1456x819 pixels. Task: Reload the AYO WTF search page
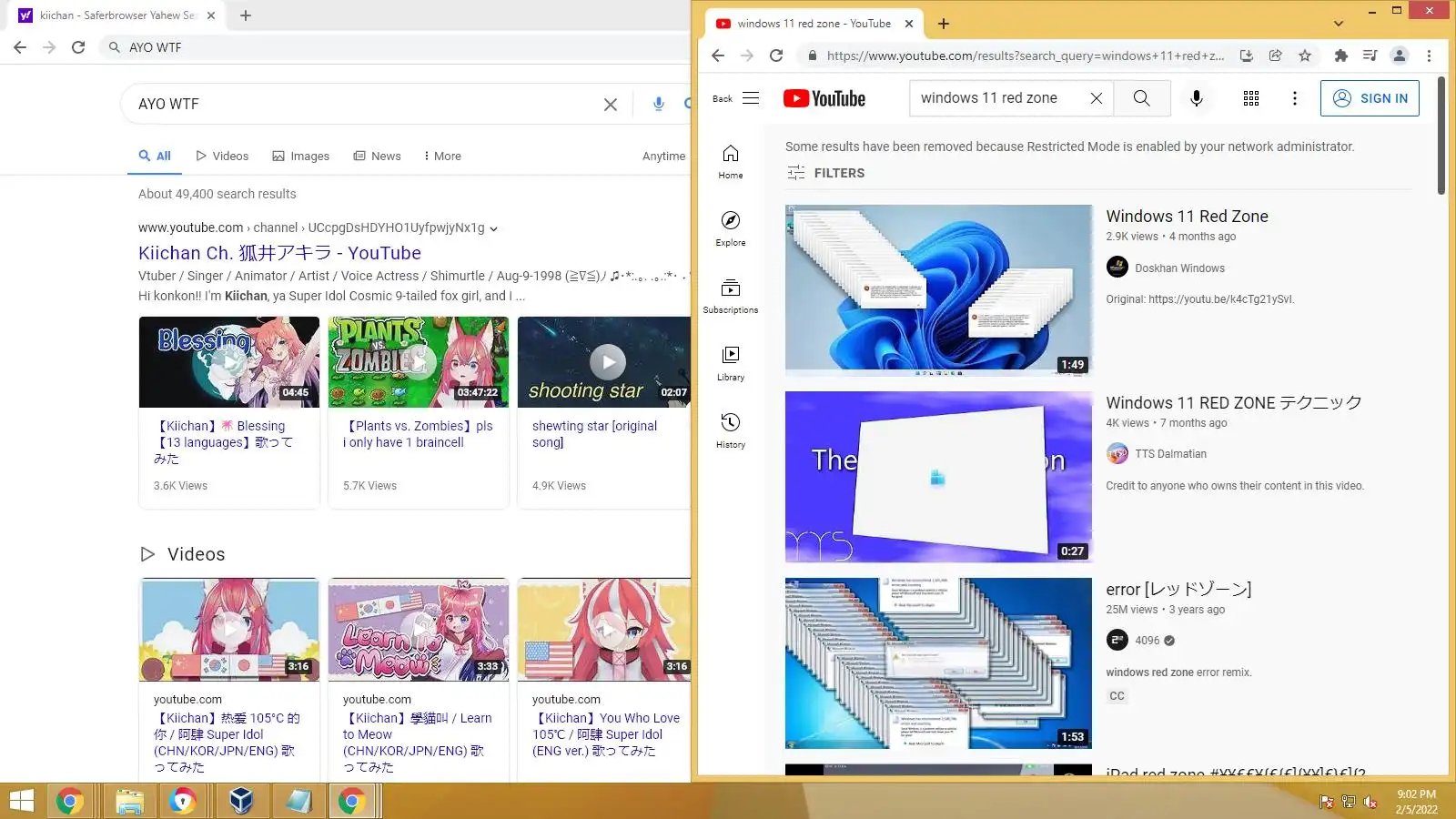(78, 47)
